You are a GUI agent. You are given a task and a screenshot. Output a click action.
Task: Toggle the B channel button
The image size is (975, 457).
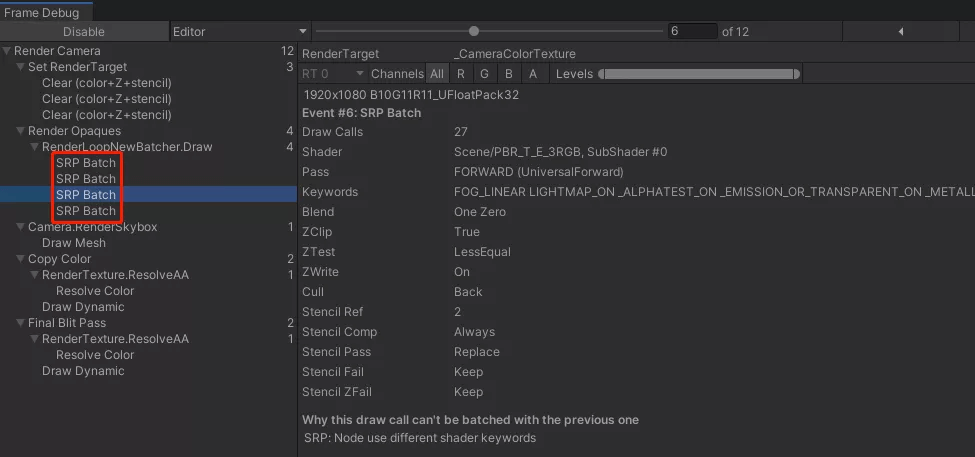point(509,74)
